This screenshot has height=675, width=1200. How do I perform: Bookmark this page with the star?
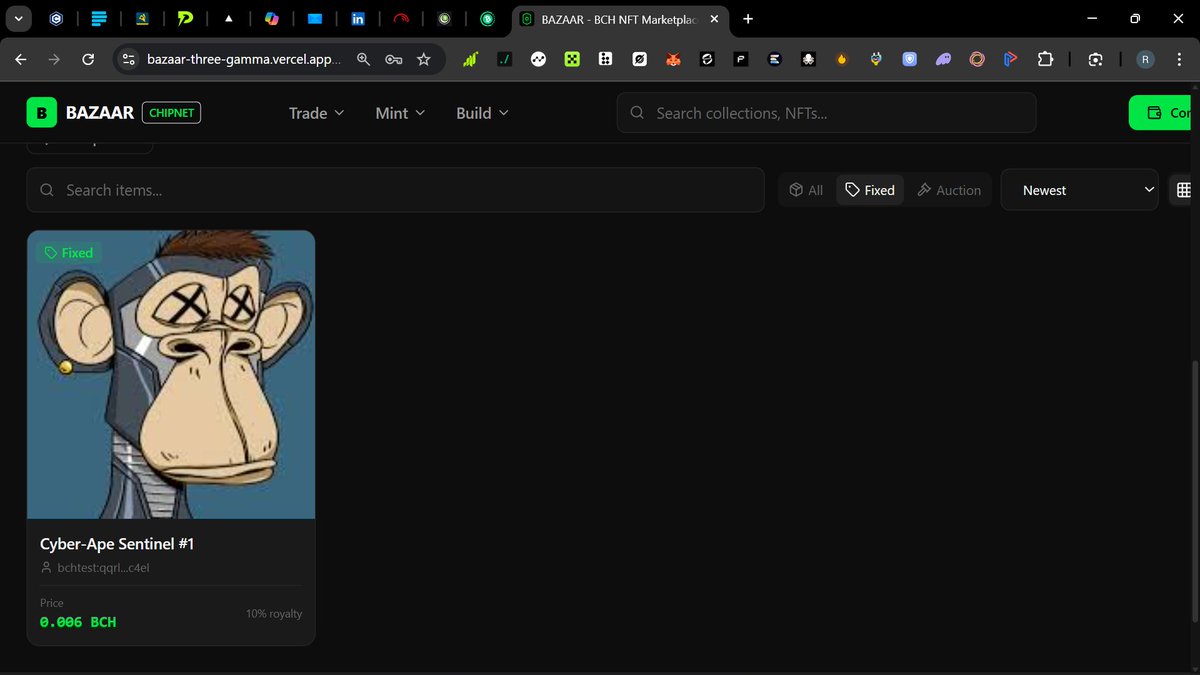click(x=424, y=60)
